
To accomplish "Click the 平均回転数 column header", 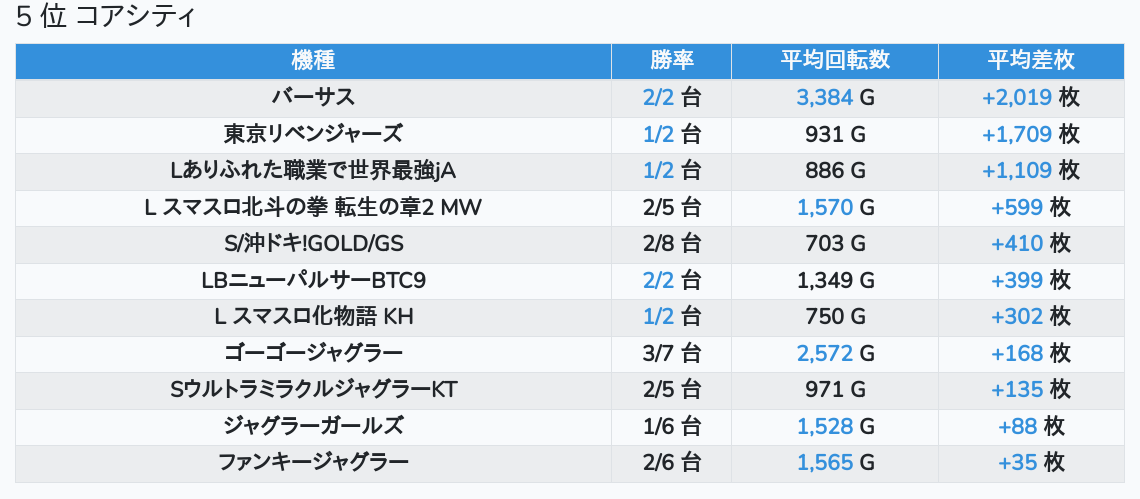I will pyautogui.click(x=834, y=60).
